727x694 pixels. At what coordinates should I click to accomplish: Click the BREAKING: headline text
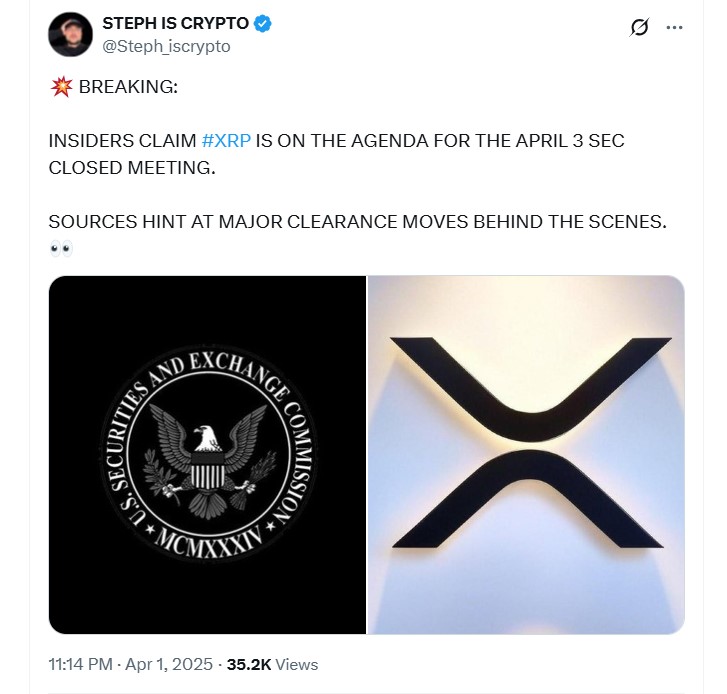(x=128, y=87)
